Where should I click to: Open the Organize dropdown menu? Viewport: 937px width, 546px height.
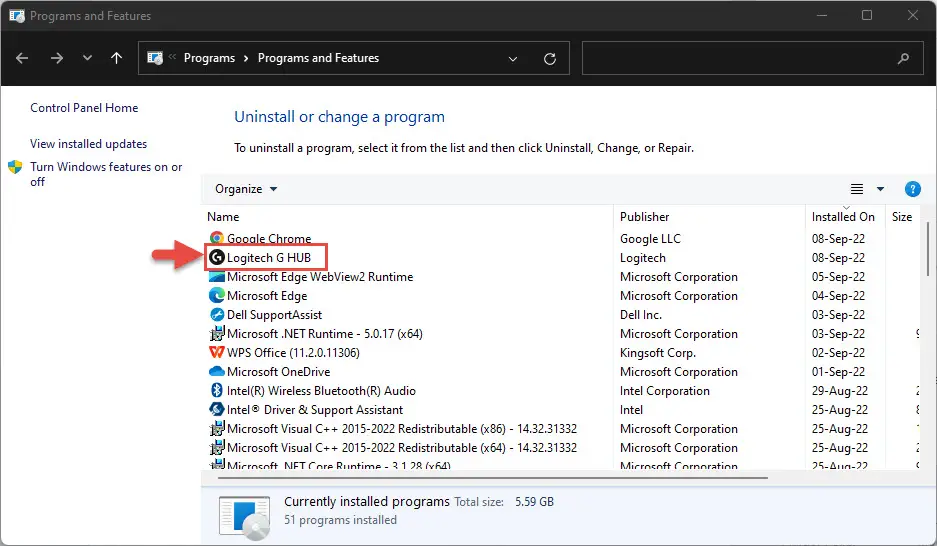[x=246, y=189]
